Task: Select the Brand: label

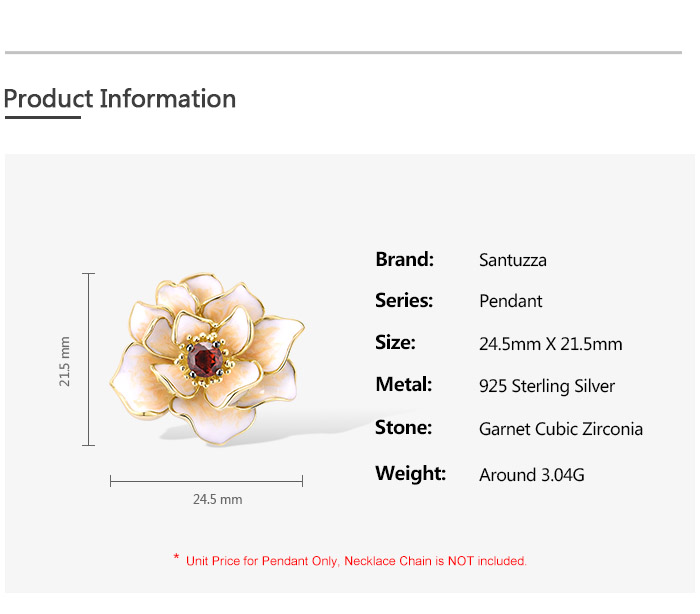Action: tap(404, 260)
